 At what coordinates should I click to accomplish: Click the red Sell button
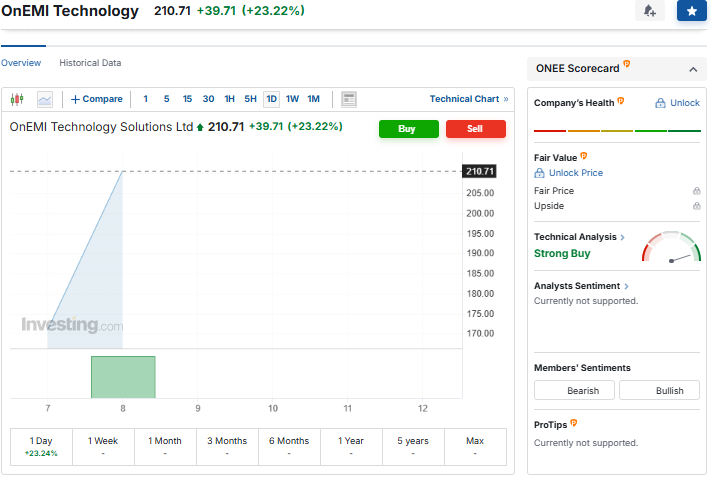pos(476,129)
